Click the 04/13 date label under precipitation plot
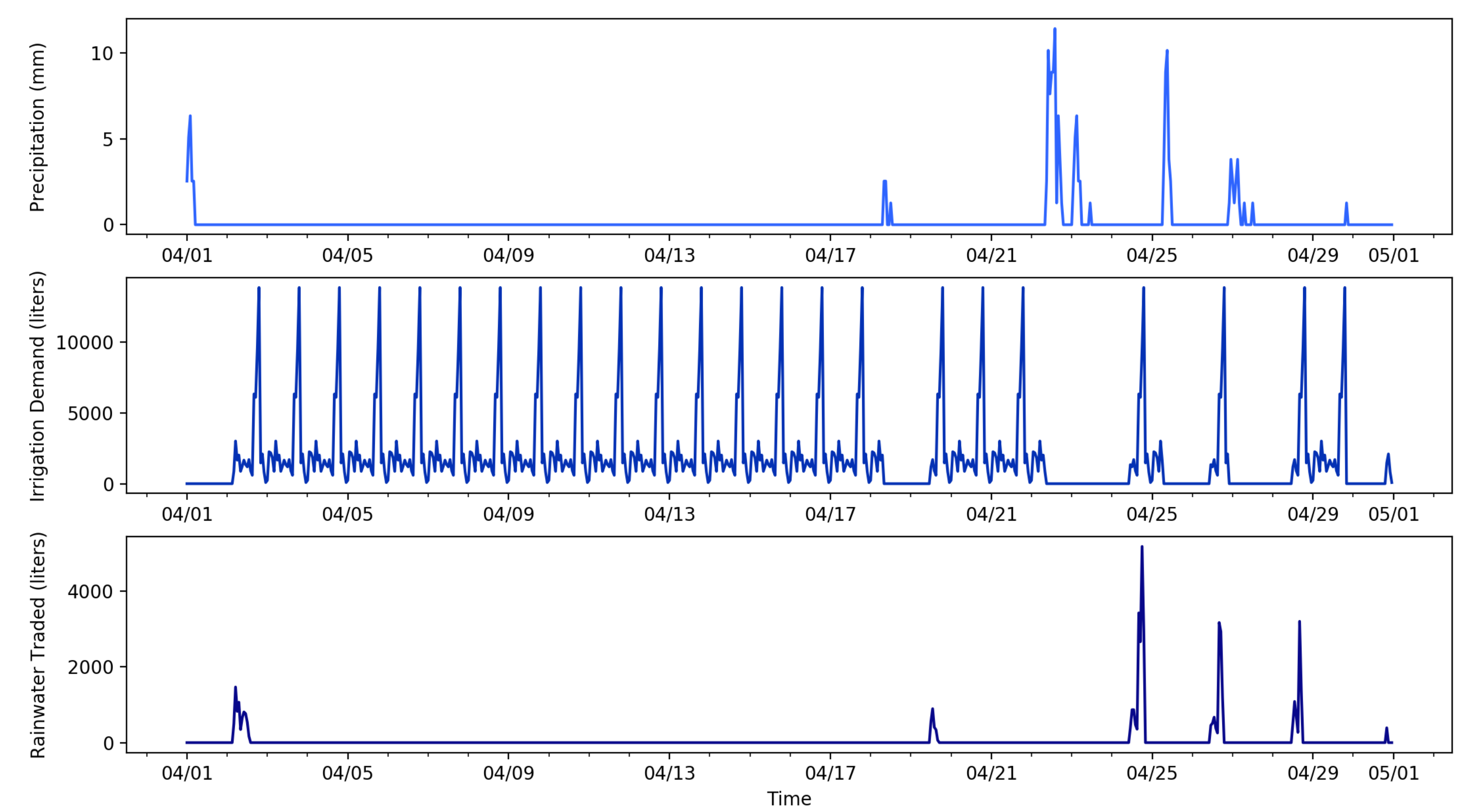 669,255
